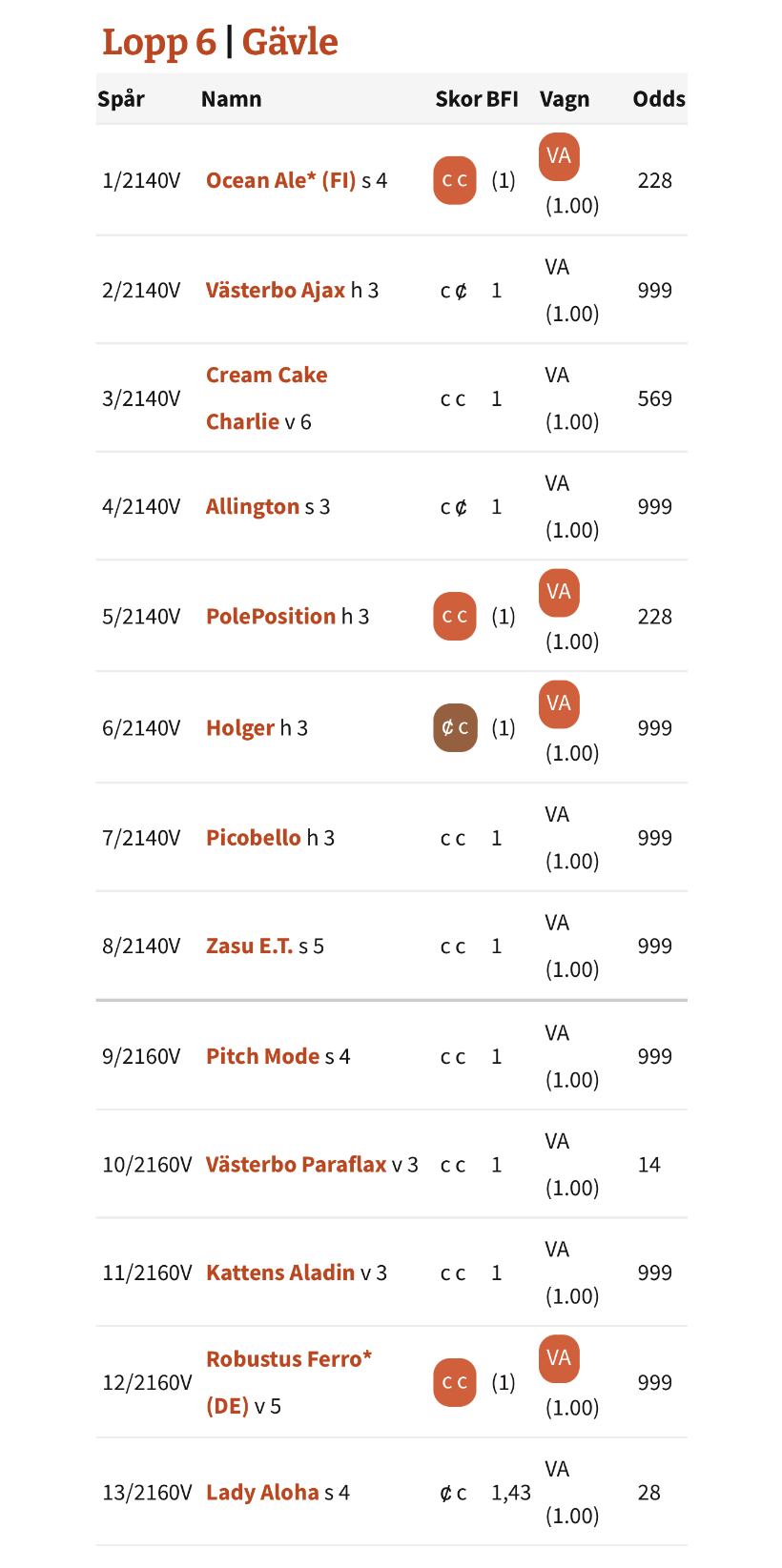Select the Allington horse name
The image size is (782, 1568).
[253, 506]
